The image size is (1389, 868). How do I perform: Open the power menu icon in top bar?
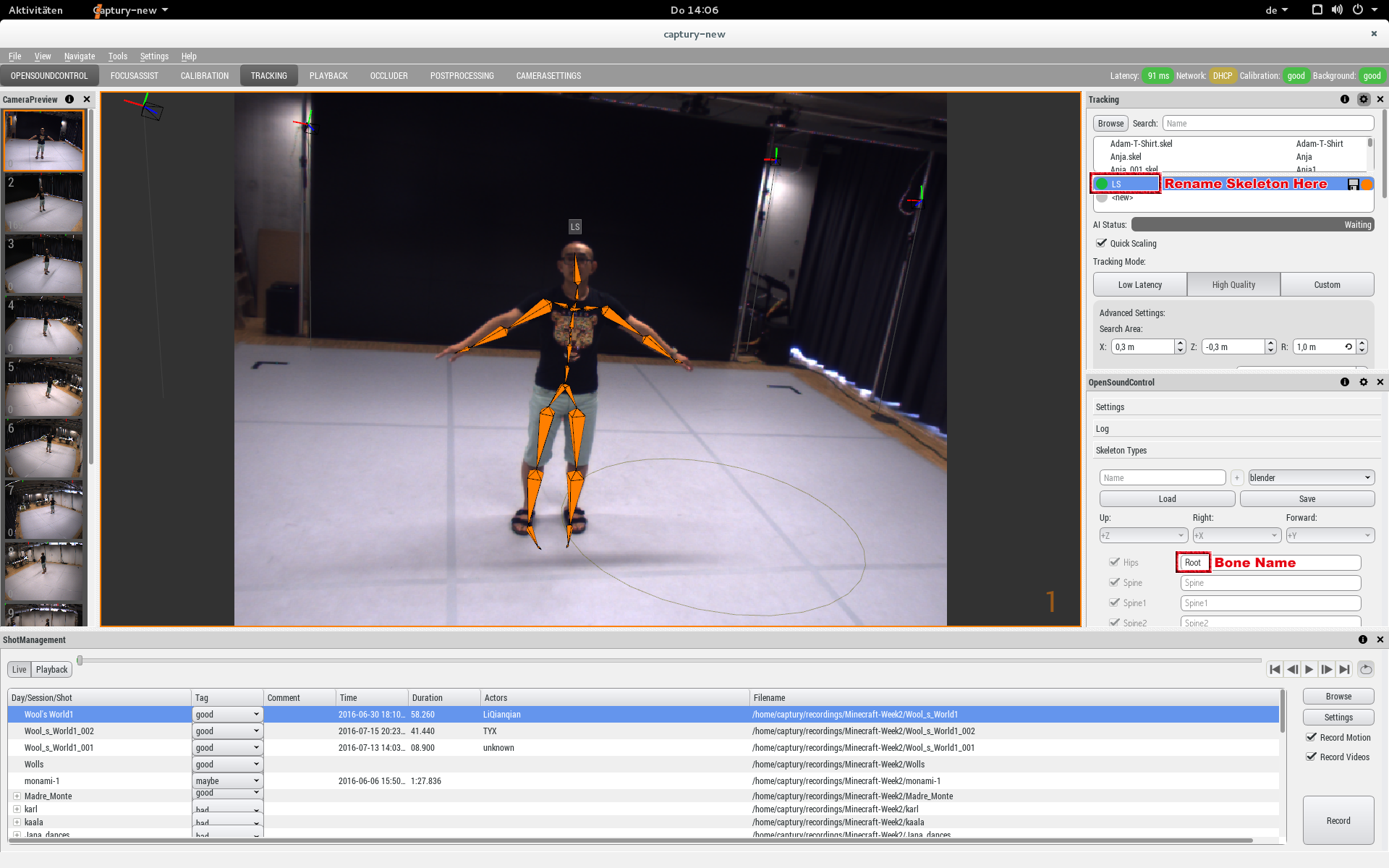[x=1358, y=10]
